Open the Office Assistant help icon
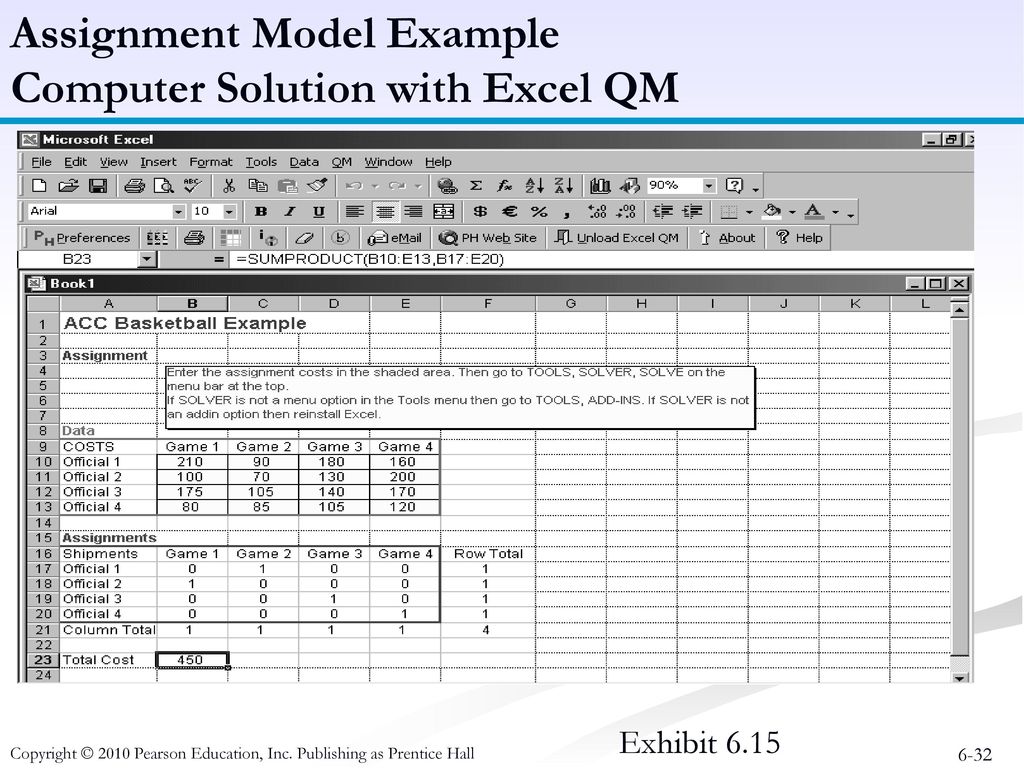1024x768 pixels. 735,186
